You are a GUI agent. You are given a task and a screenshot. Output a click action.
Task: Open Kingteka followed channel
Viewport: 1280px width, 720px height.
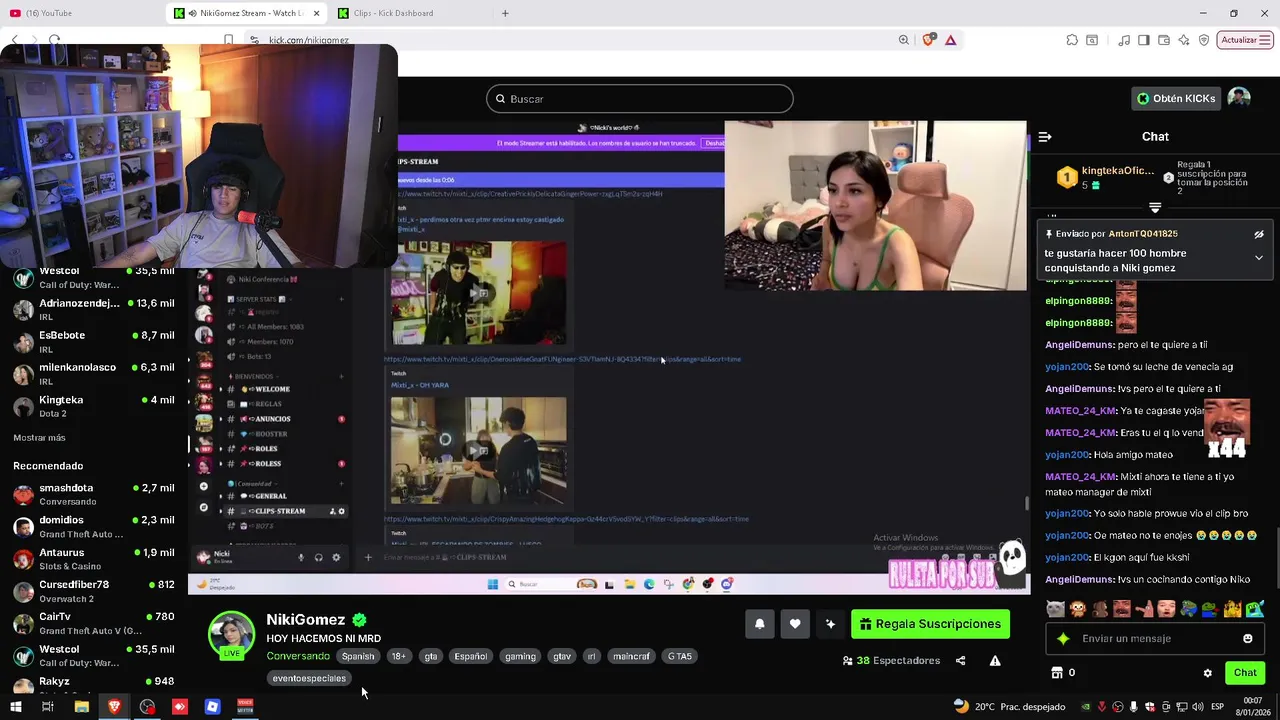pos(95,406)
